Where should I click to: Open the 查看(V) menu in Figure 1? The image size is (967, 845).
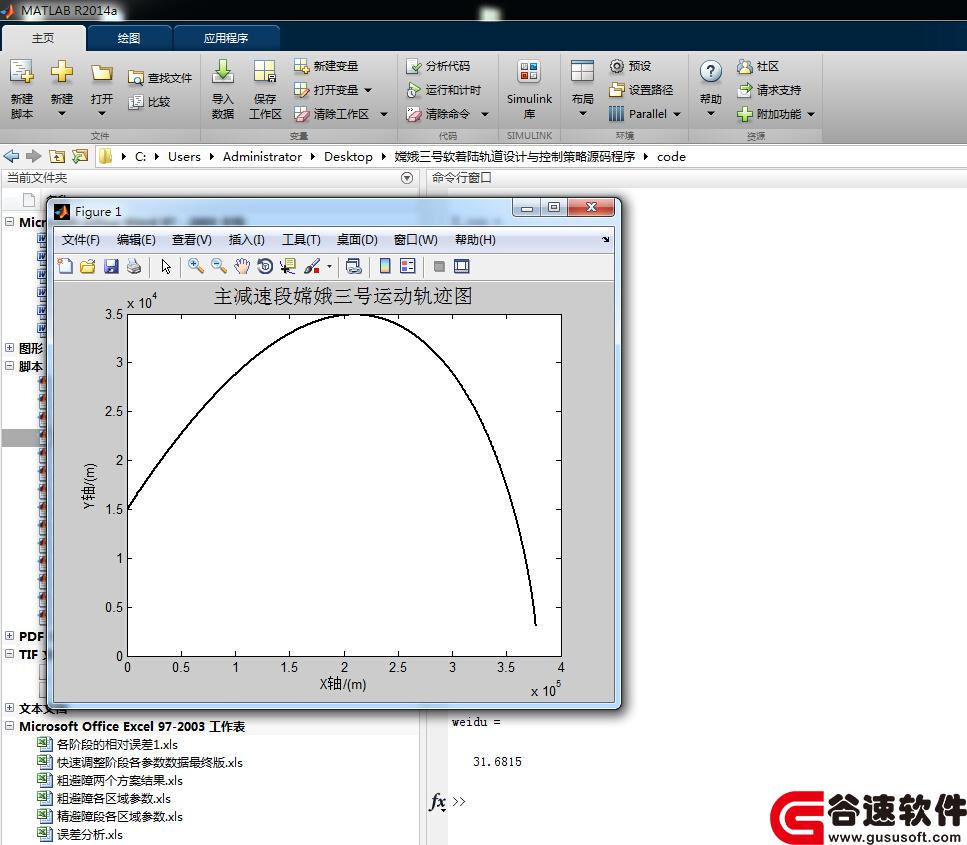click(192, 239)
